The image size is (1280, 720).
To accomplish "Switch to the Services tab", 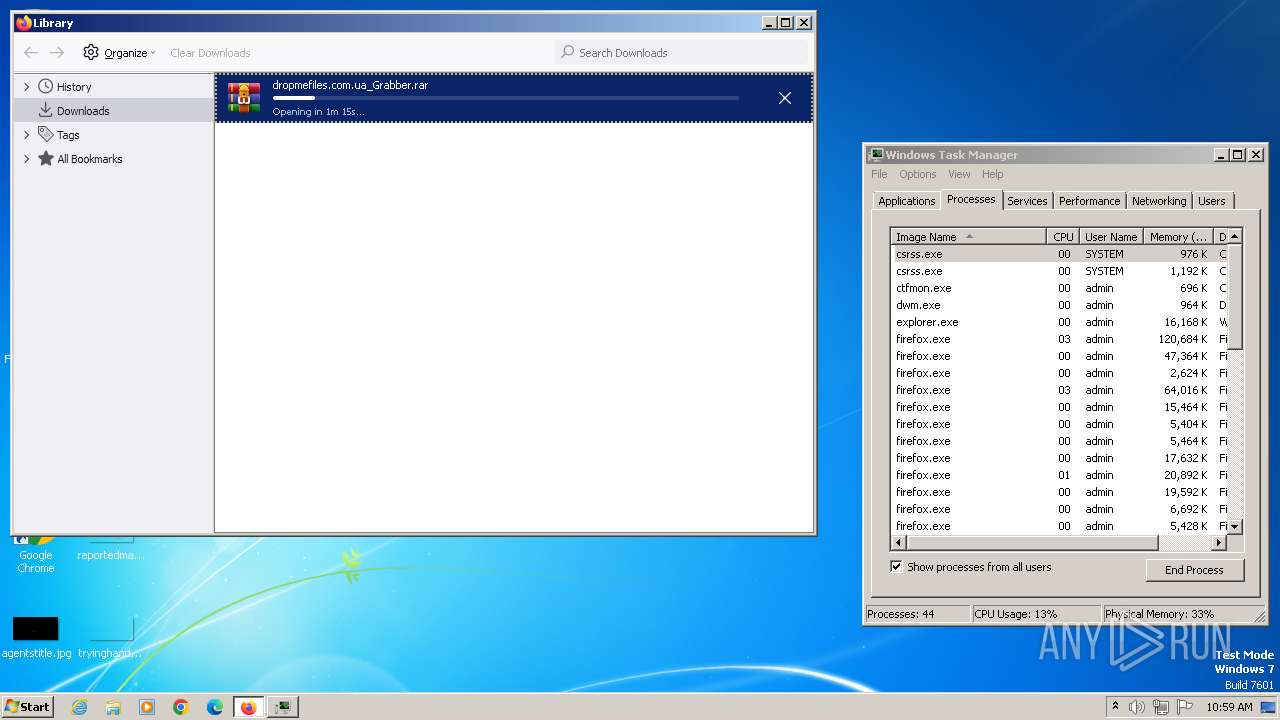I will (1027, 201).
